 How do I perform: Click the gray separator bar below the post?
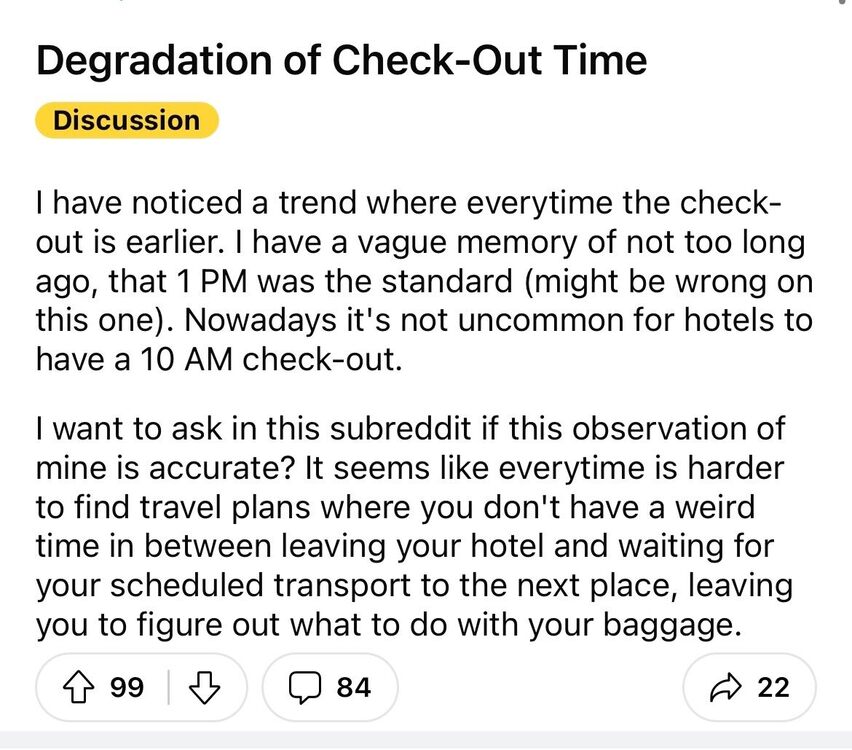click(426, 741)
